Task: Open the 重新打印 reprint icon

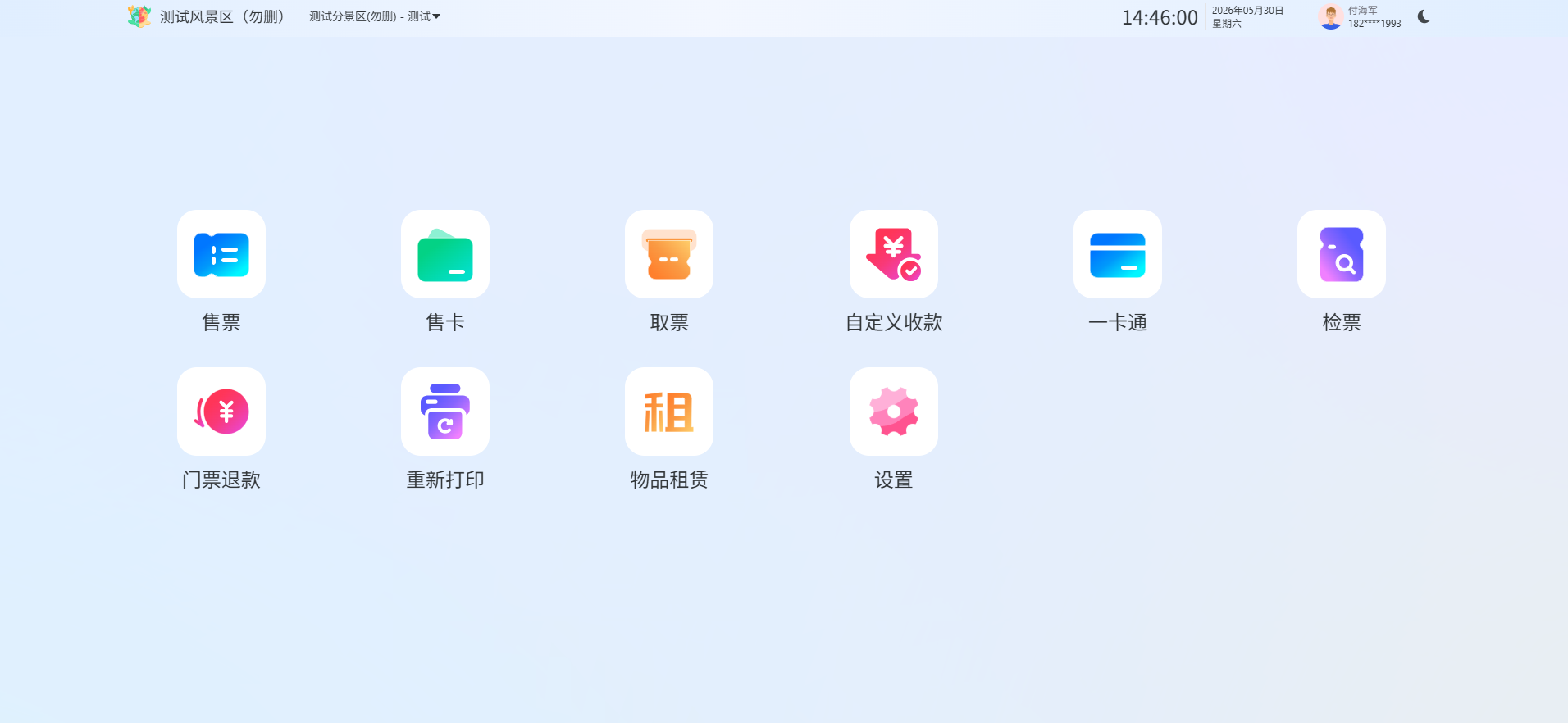Action: click(x=445, y=412)
